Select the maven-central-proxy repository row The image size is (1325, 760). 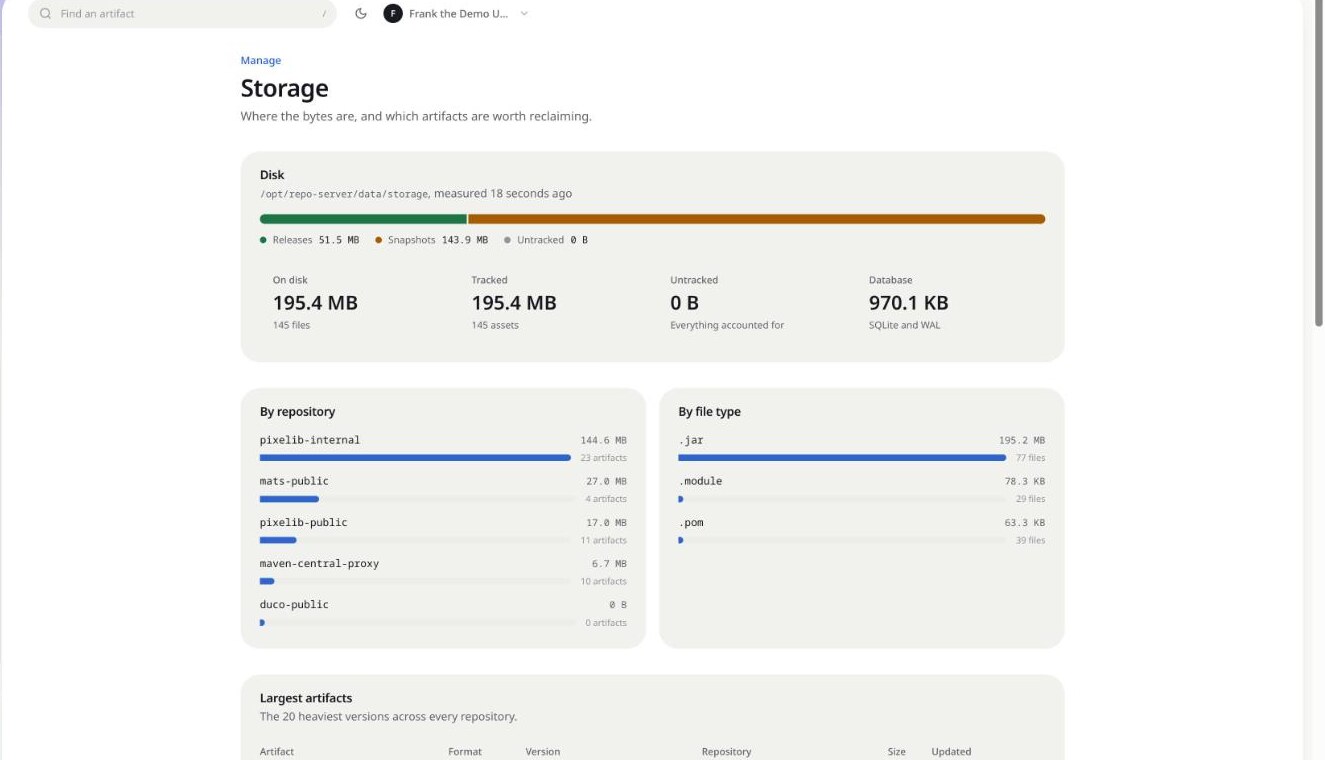pos(443,571)
